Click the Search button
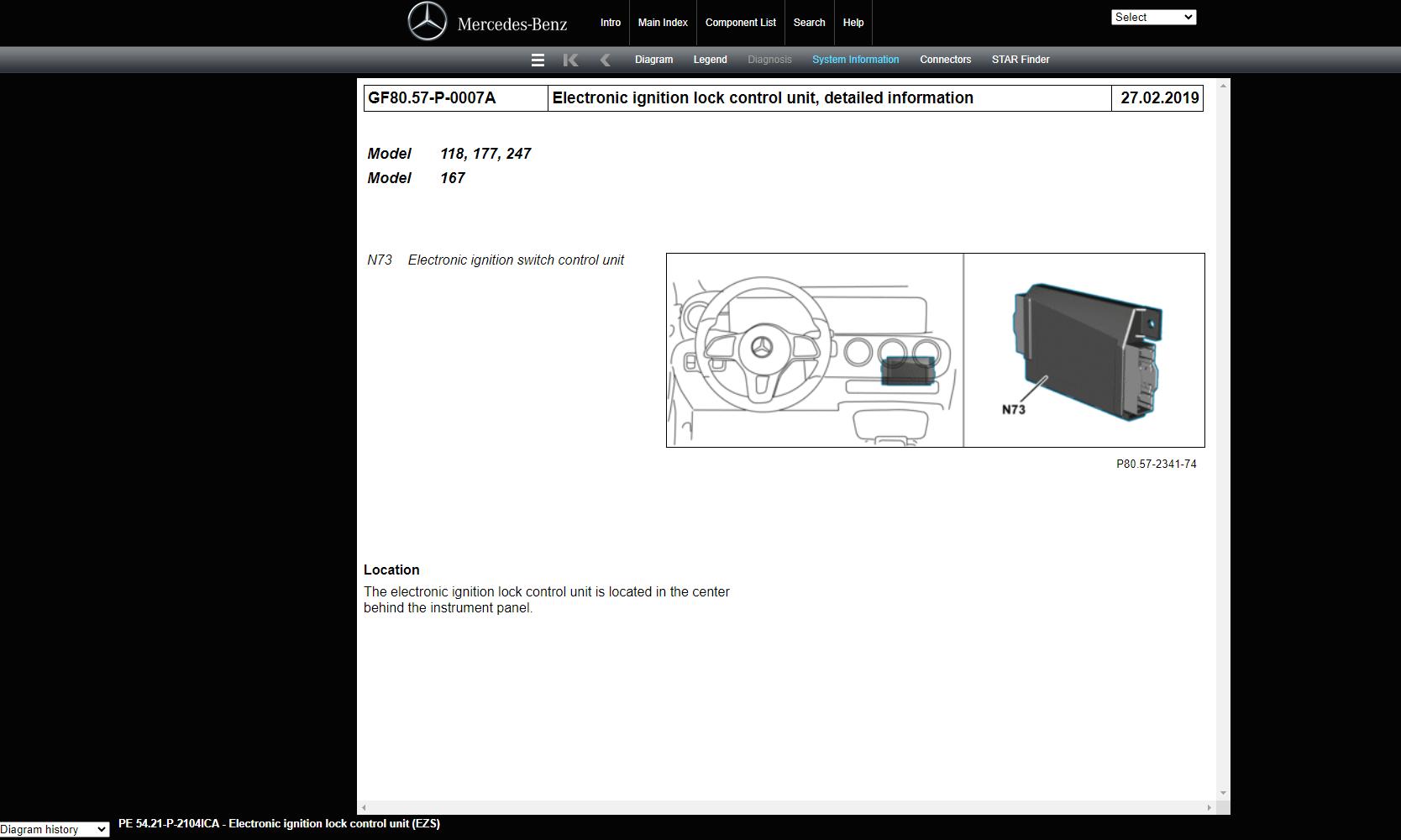 pyautogui.click(x=809, y=23)
